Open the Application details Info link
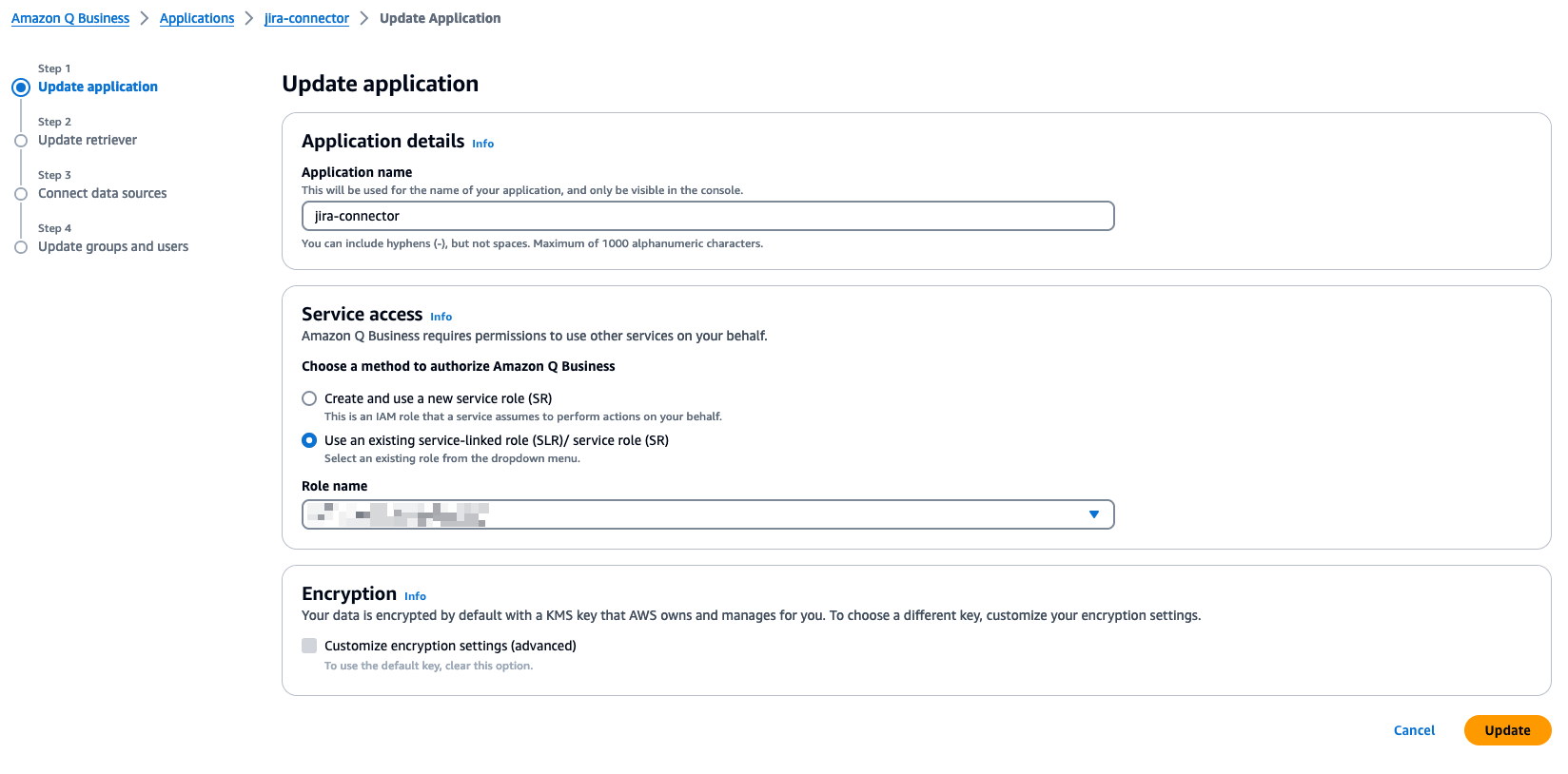Image resolution: width=1568 pixels, height=774 pixels. pyautogui.click(x=482, y=144)
